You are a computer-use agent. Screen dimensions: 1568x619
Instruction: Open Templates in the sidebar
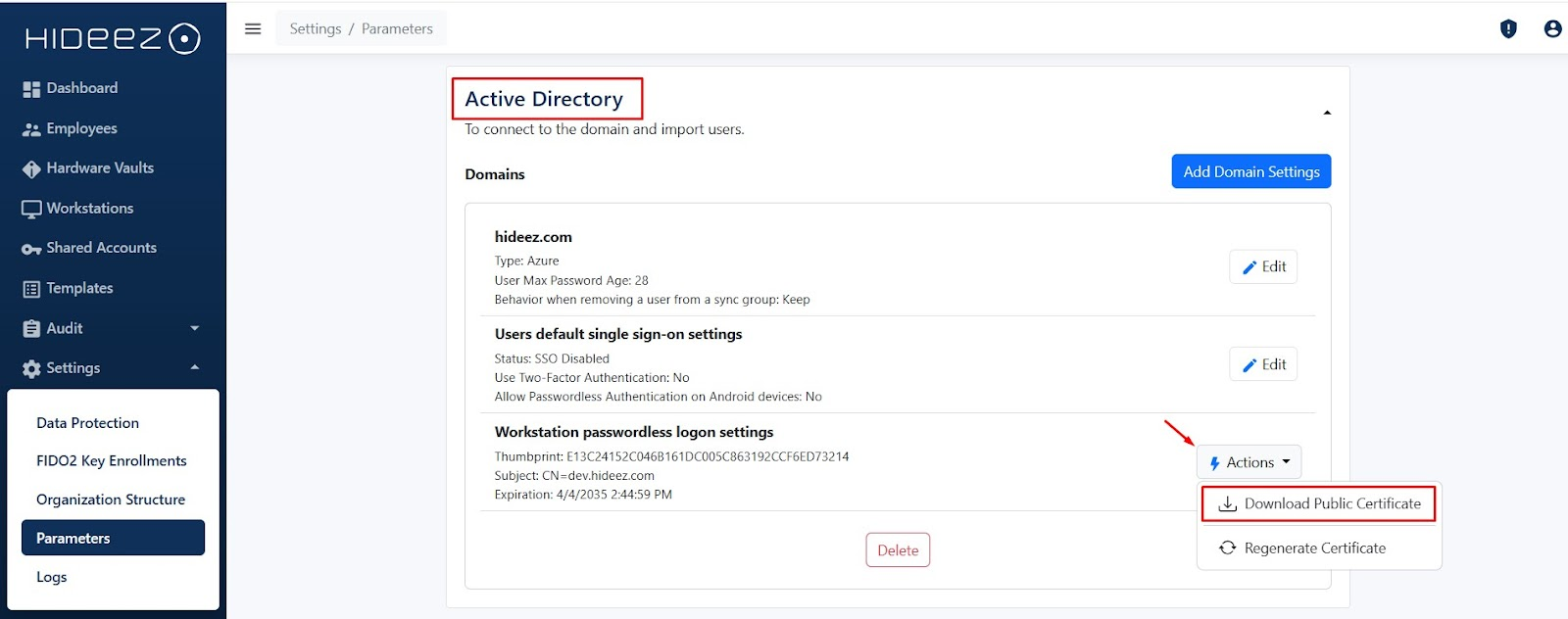click(79, 288)
